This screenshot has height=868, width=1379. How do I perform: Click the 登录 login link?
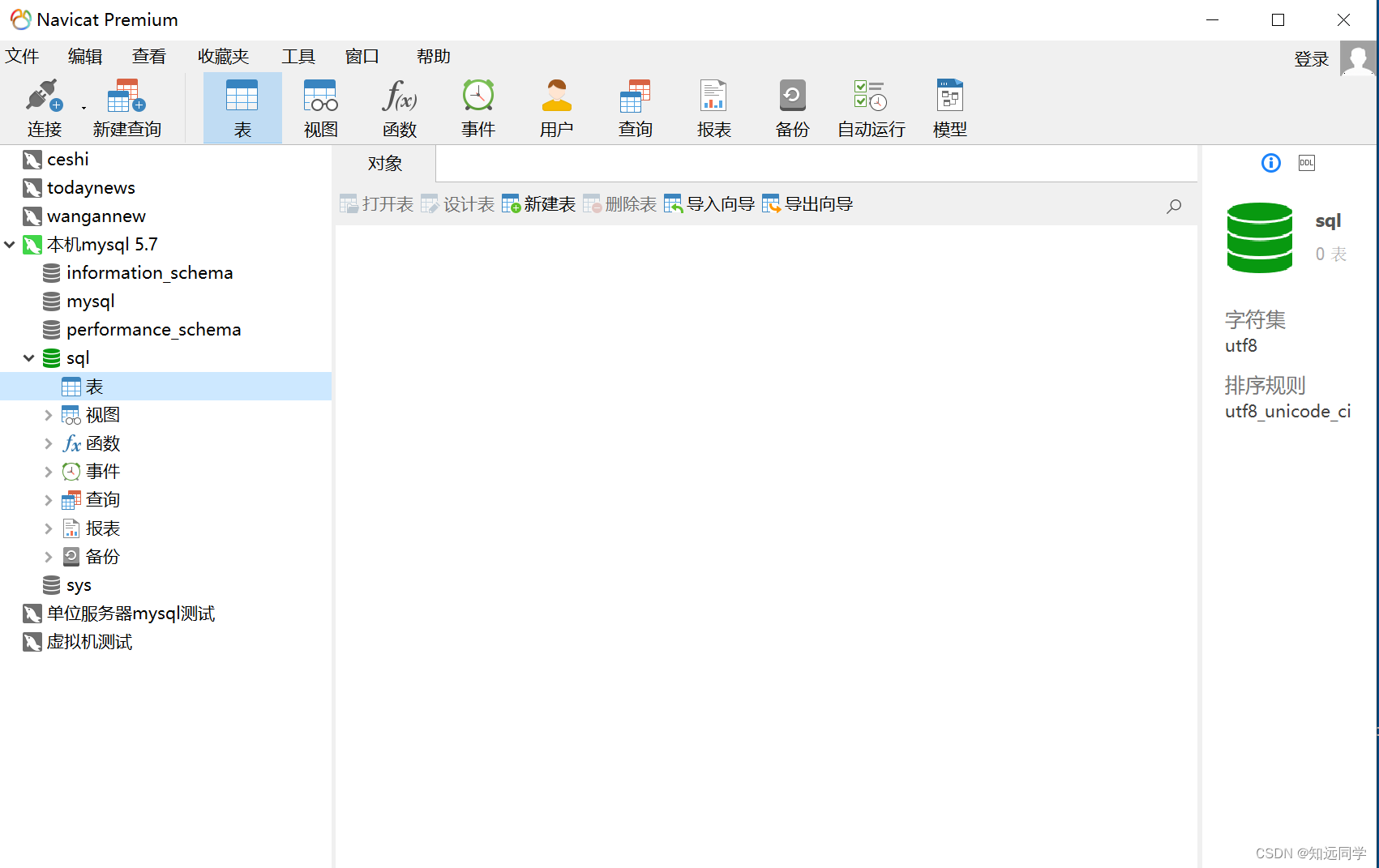pos(1312,58)
